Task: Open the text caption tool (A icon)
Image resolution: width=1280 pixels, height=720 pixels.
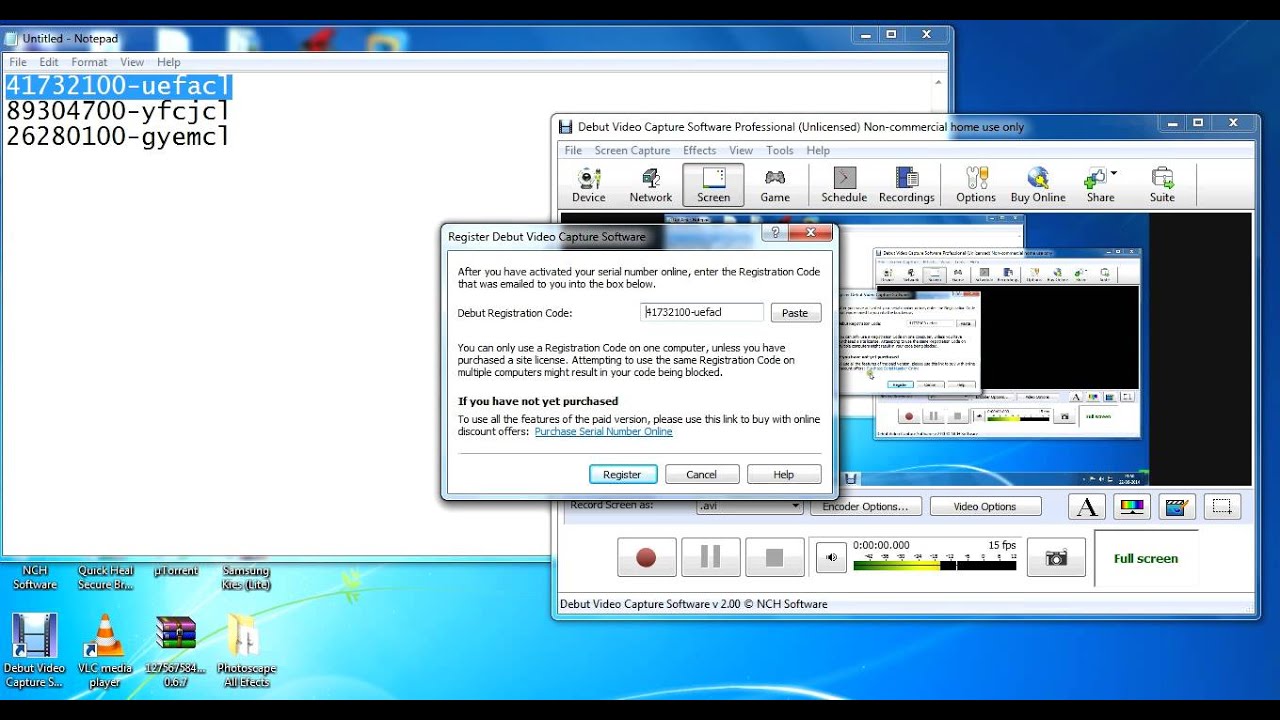Action: 1087,507
